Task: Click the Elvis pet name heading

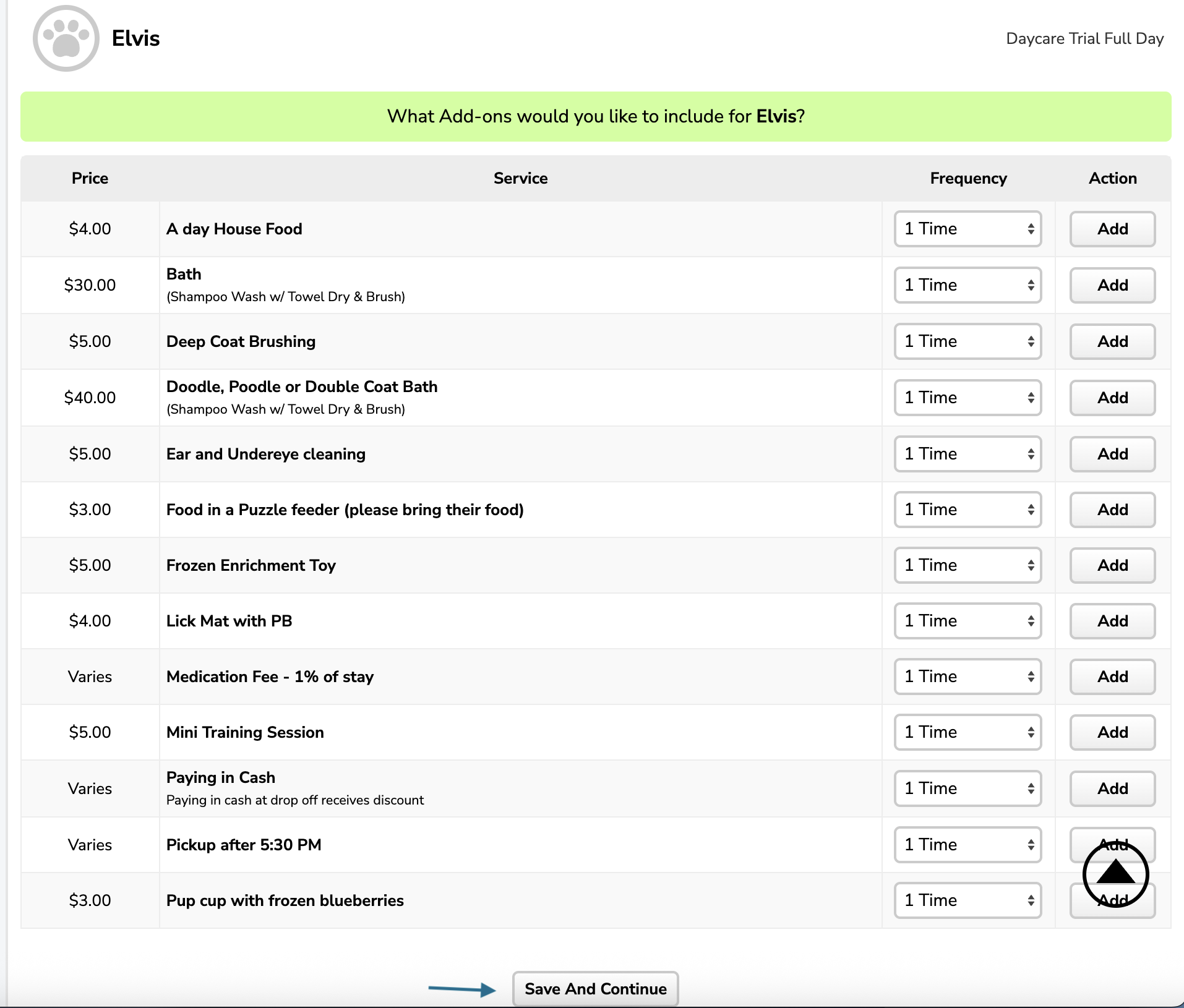Action: coord(135,38)
